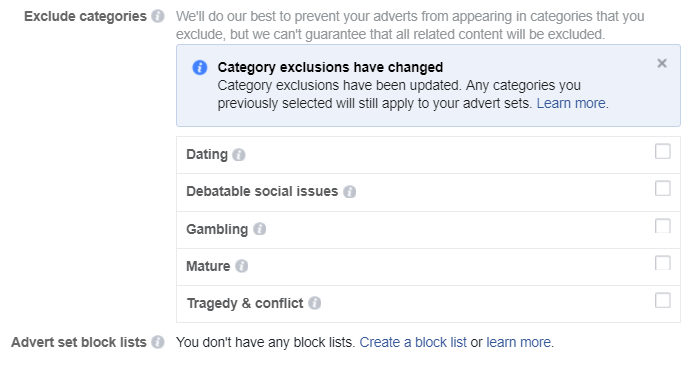The height and width of the screenshot is (392, 696).
Task: Click the blue info icon in the notice
Action: click(200, 67)
